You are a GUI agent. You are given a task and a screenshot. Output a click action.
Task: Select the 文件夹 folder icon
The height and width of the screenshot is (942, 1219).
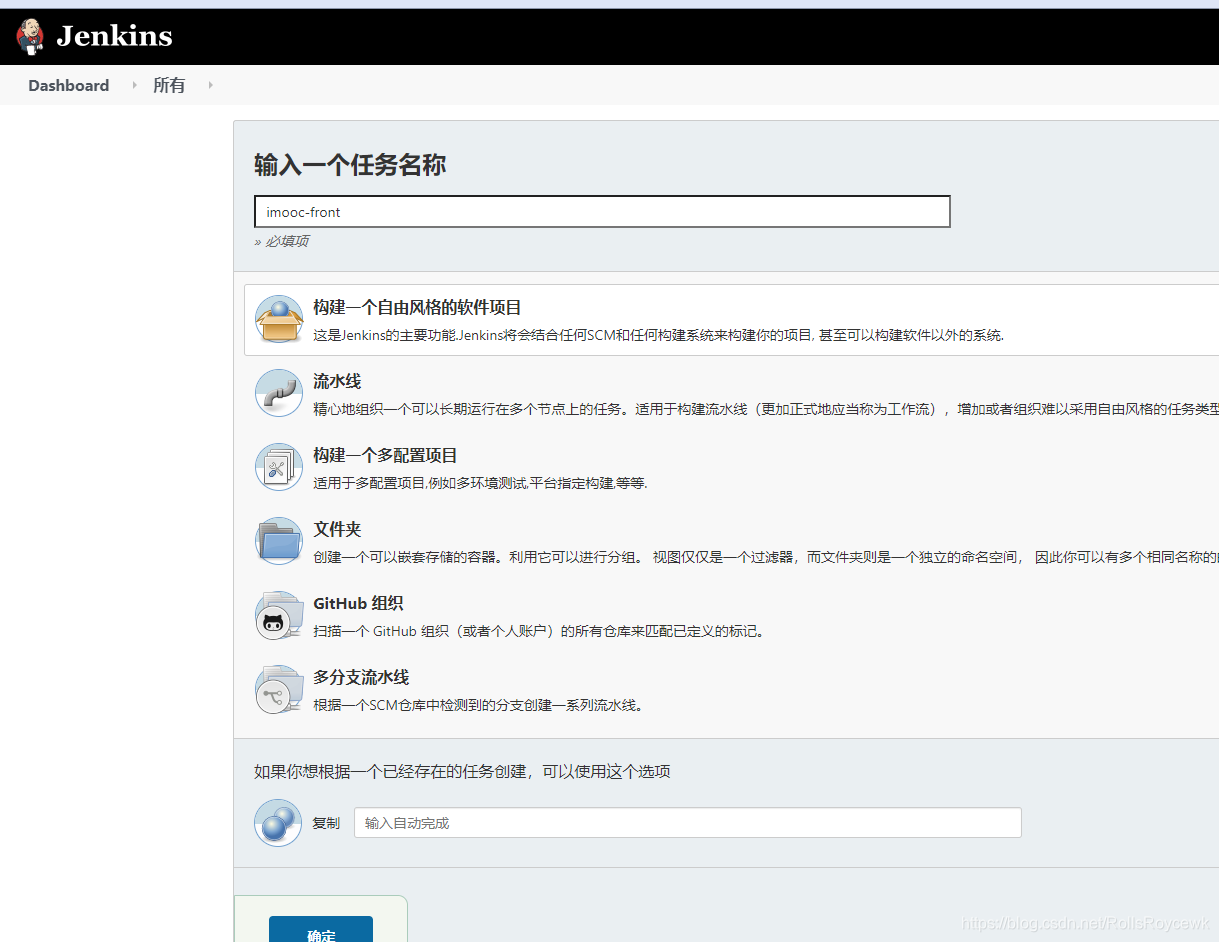[x=278, y=541]
